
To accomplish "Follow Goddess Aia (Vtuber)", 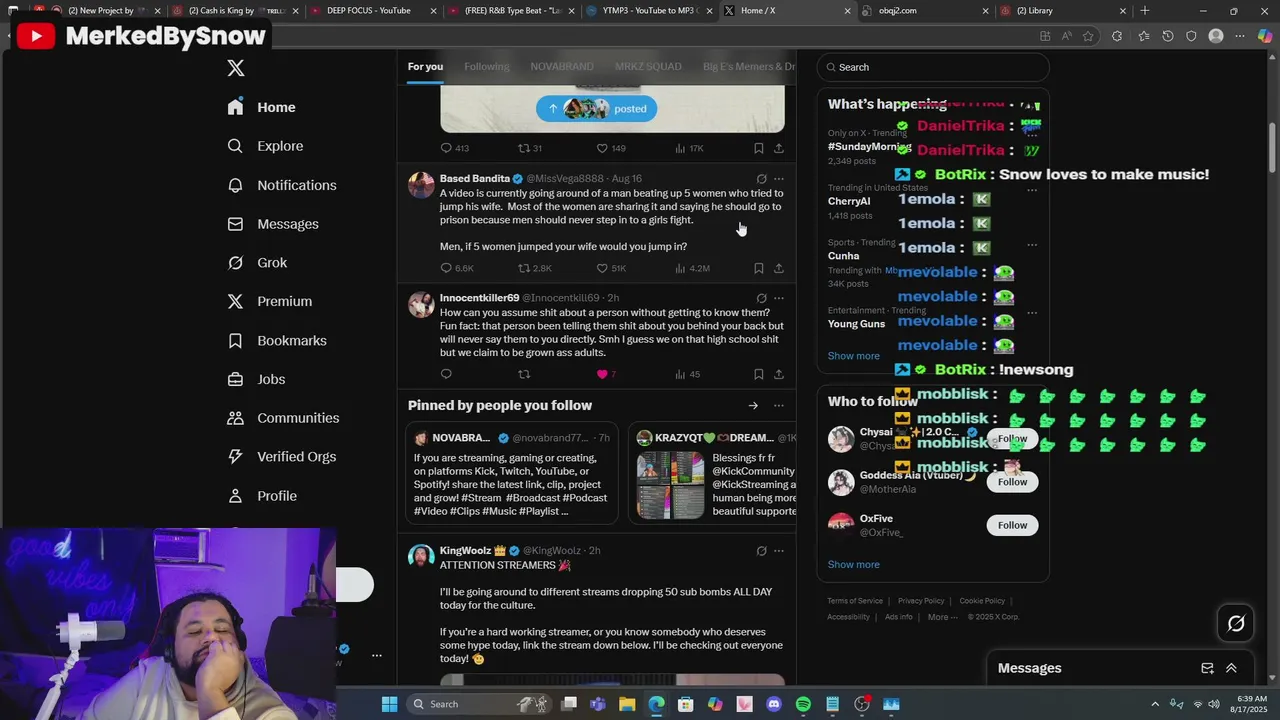I will pyautogui.click(x=1012, y=482).
